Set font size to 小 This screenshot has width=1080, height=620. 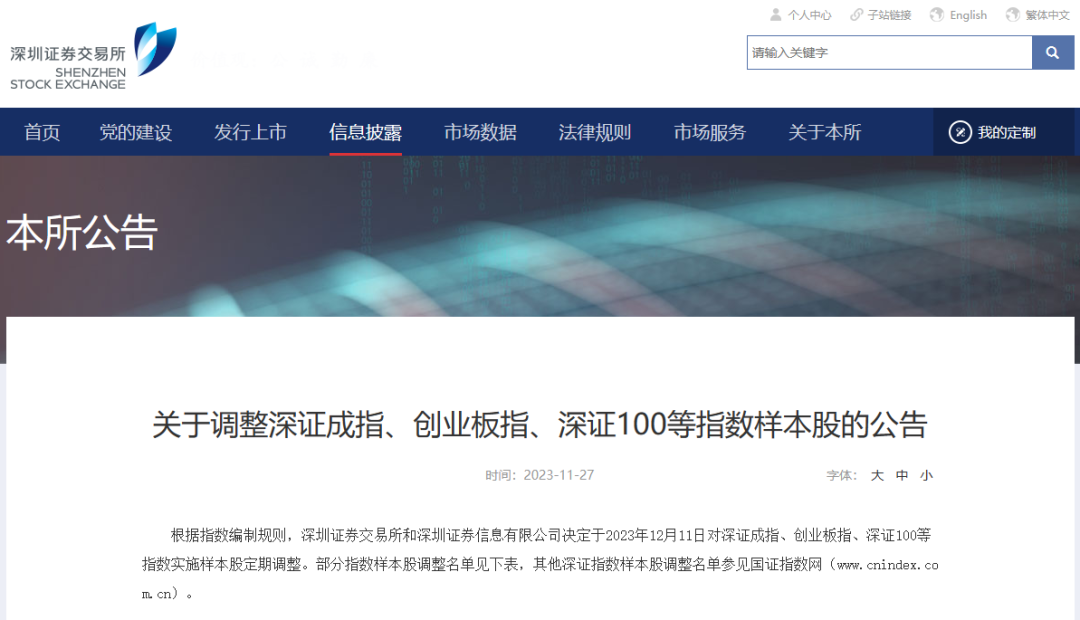(926, 475)
